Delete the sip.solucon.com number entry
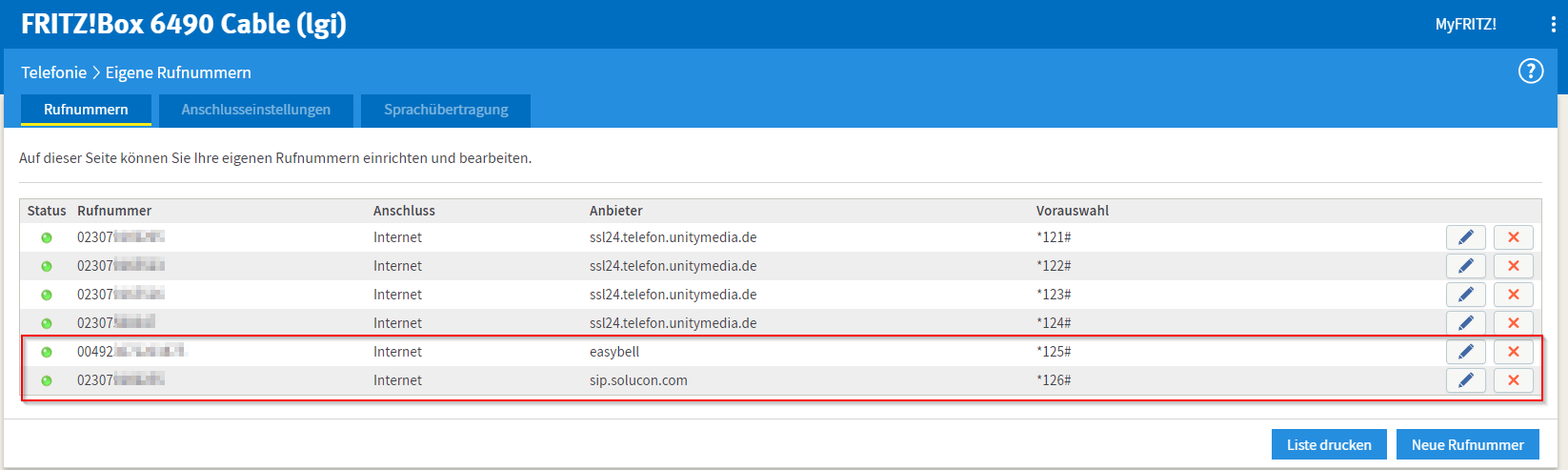The width and height of the screenshot is (1568, 470). point(1513,380)
